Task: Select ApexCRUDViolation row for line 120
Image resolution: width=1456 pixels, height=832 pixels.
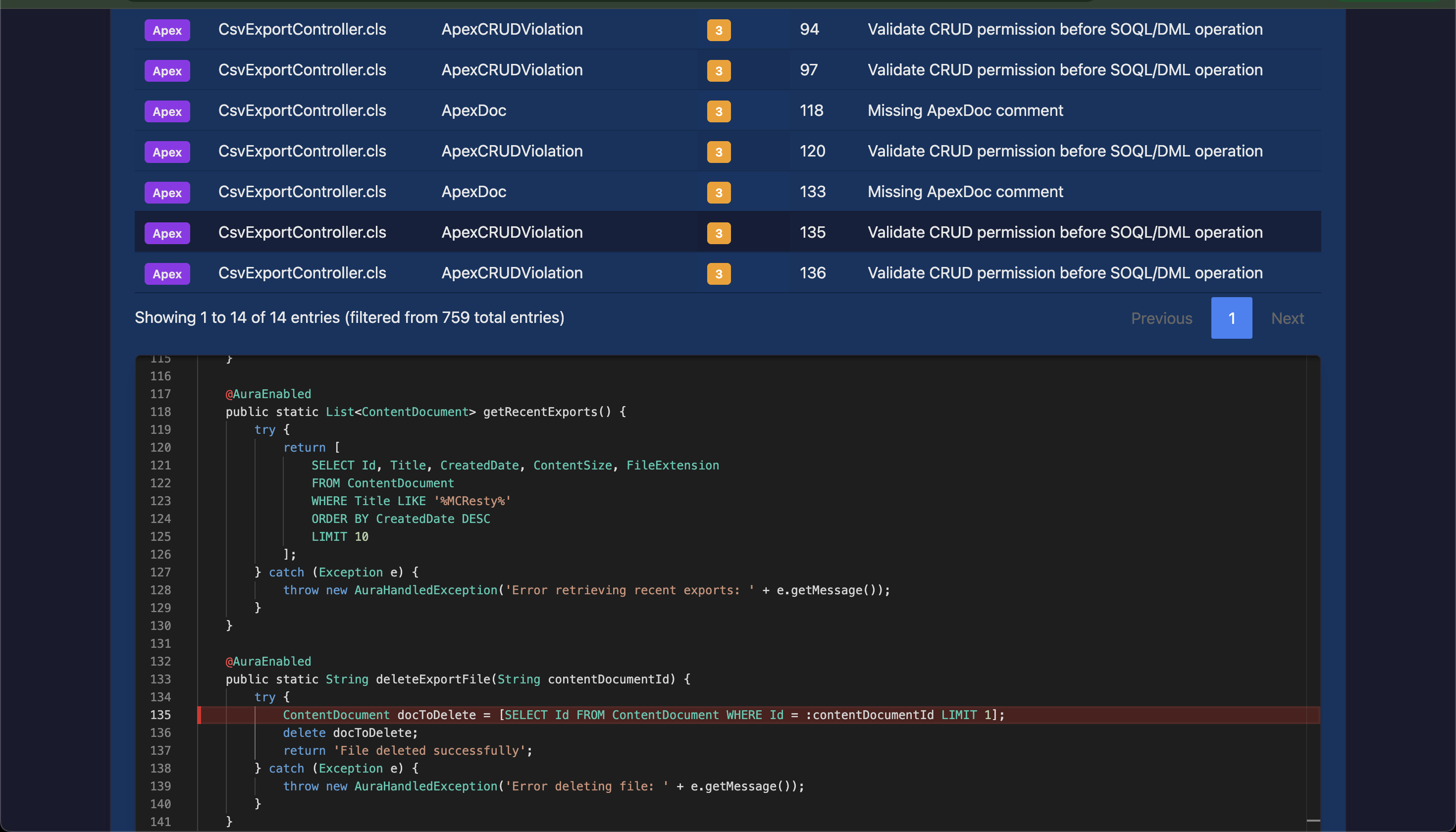Action: (512, 152)
